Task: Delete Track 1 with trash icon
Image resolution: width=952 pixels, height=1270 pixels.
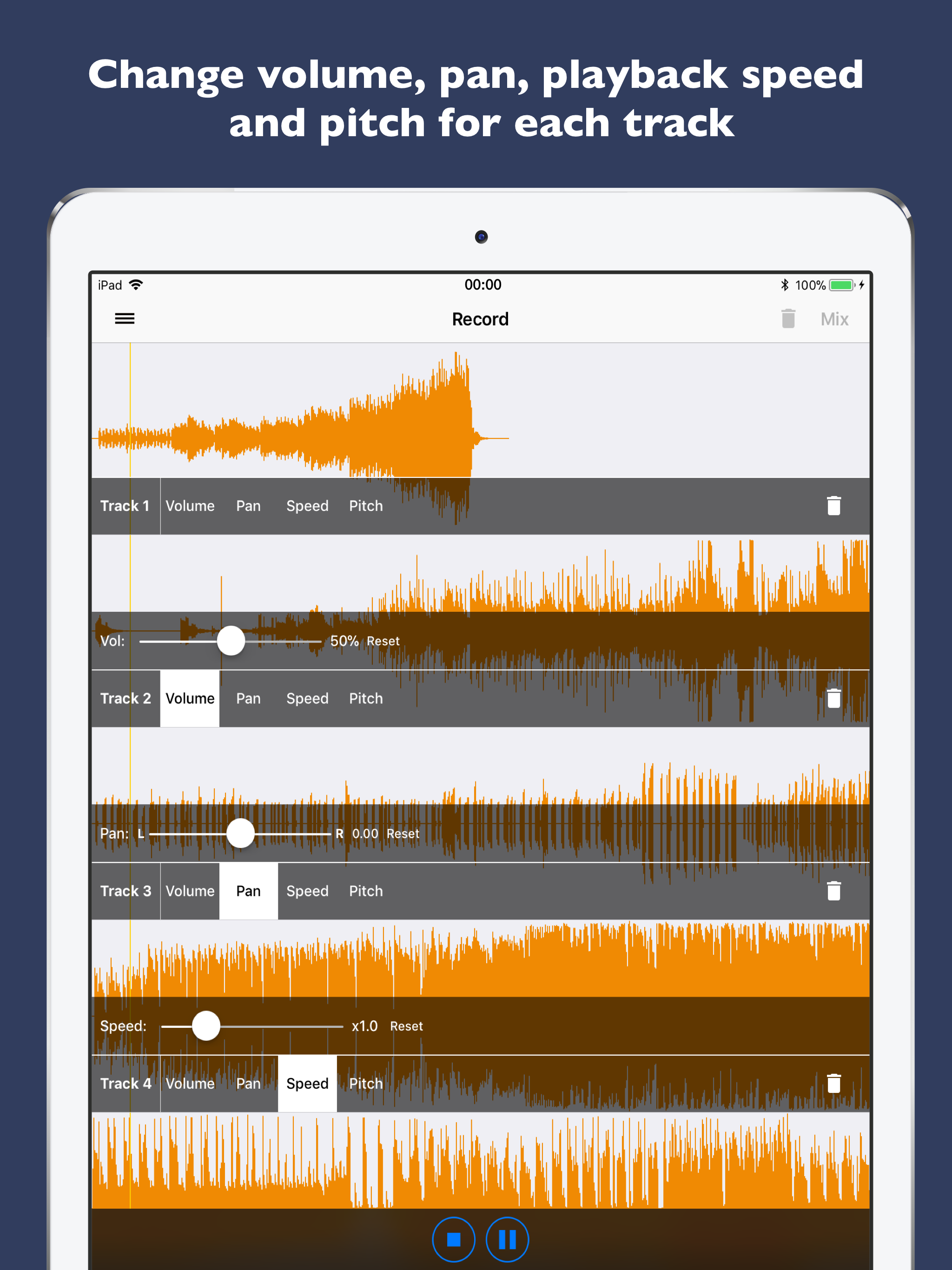Action: click(833, 506)
